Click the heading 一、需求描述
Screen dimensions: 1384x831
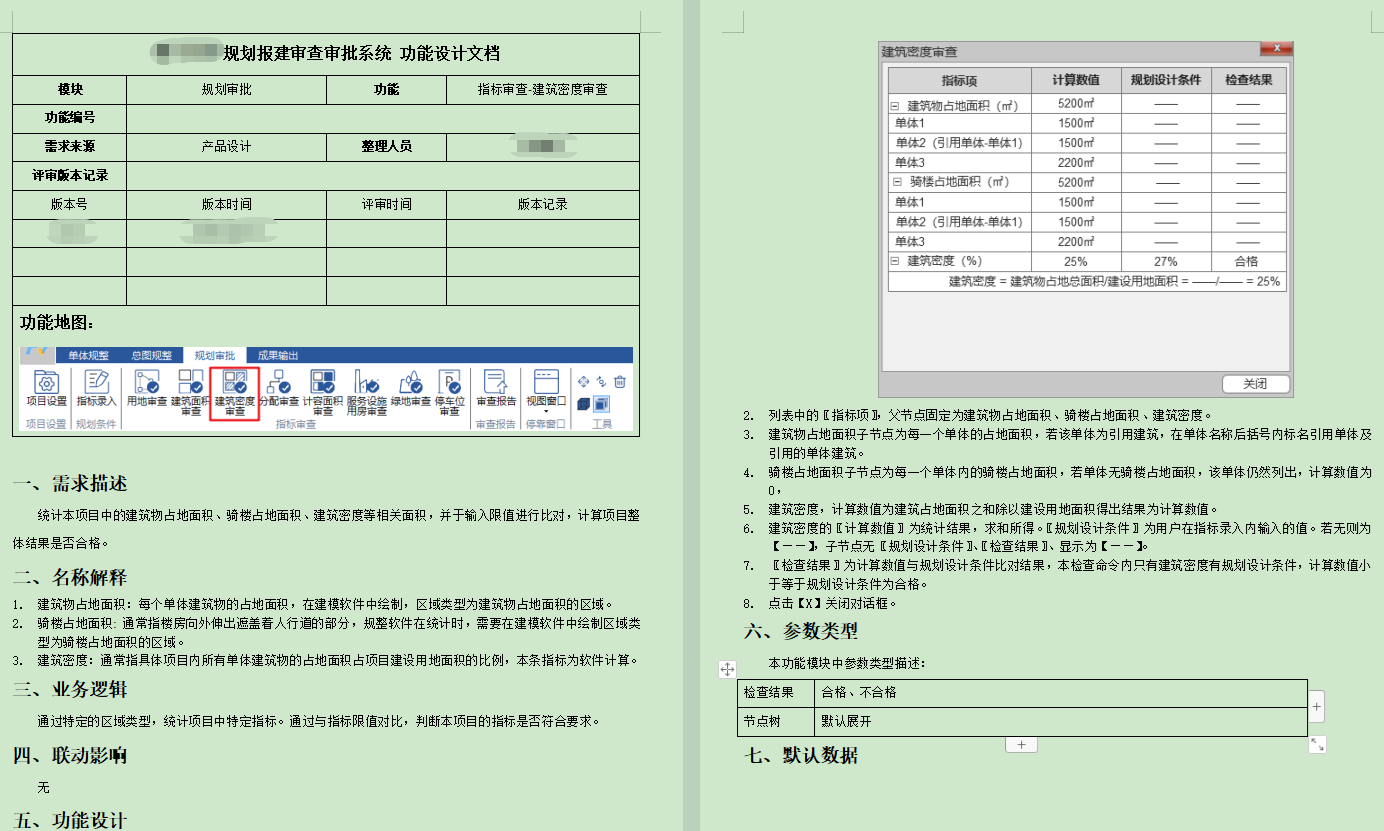tap(70, 485)
